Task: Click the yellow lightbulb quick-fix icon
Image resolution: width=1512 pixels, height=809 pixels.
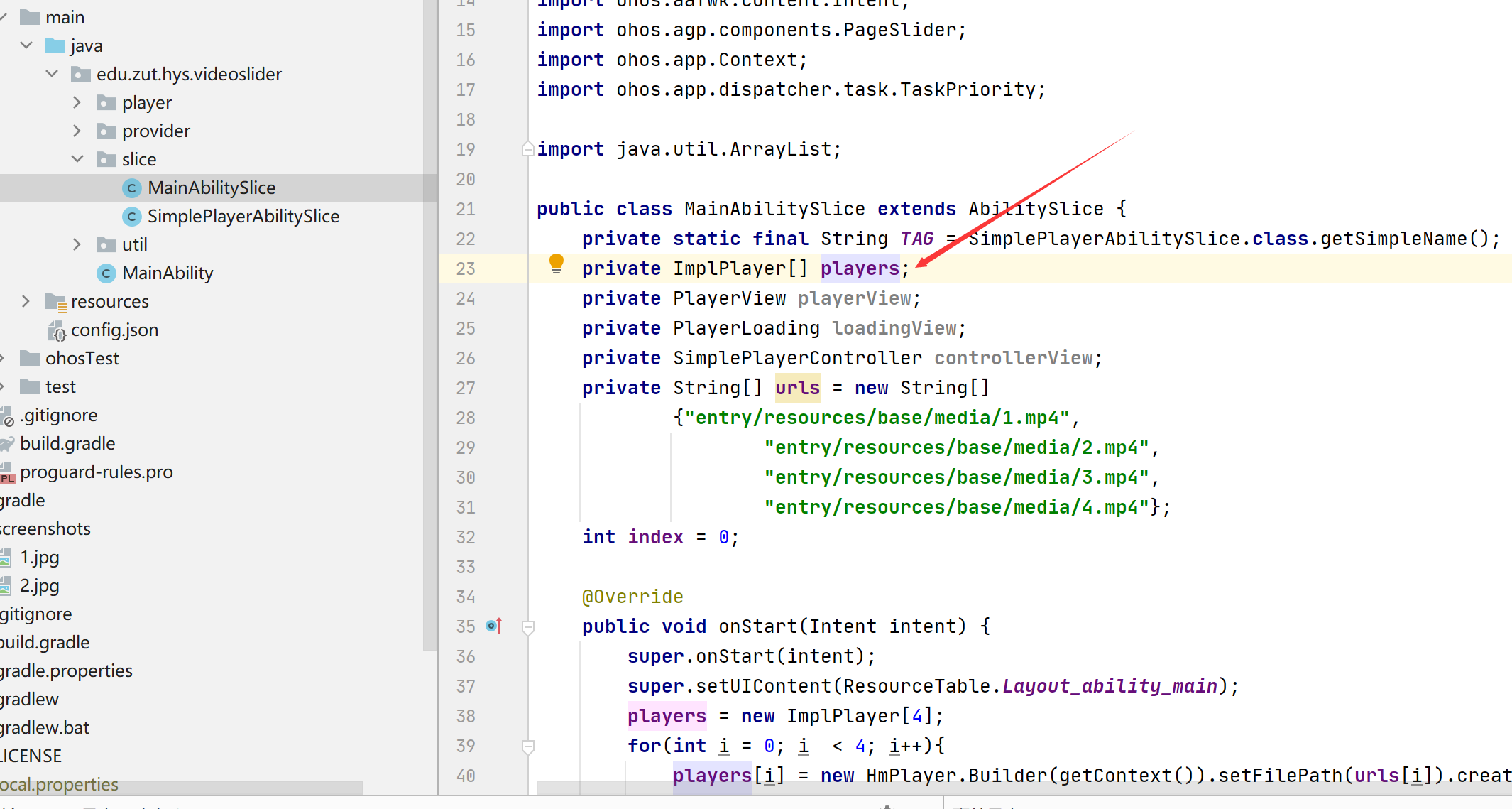Action: [x=557, y=264]
